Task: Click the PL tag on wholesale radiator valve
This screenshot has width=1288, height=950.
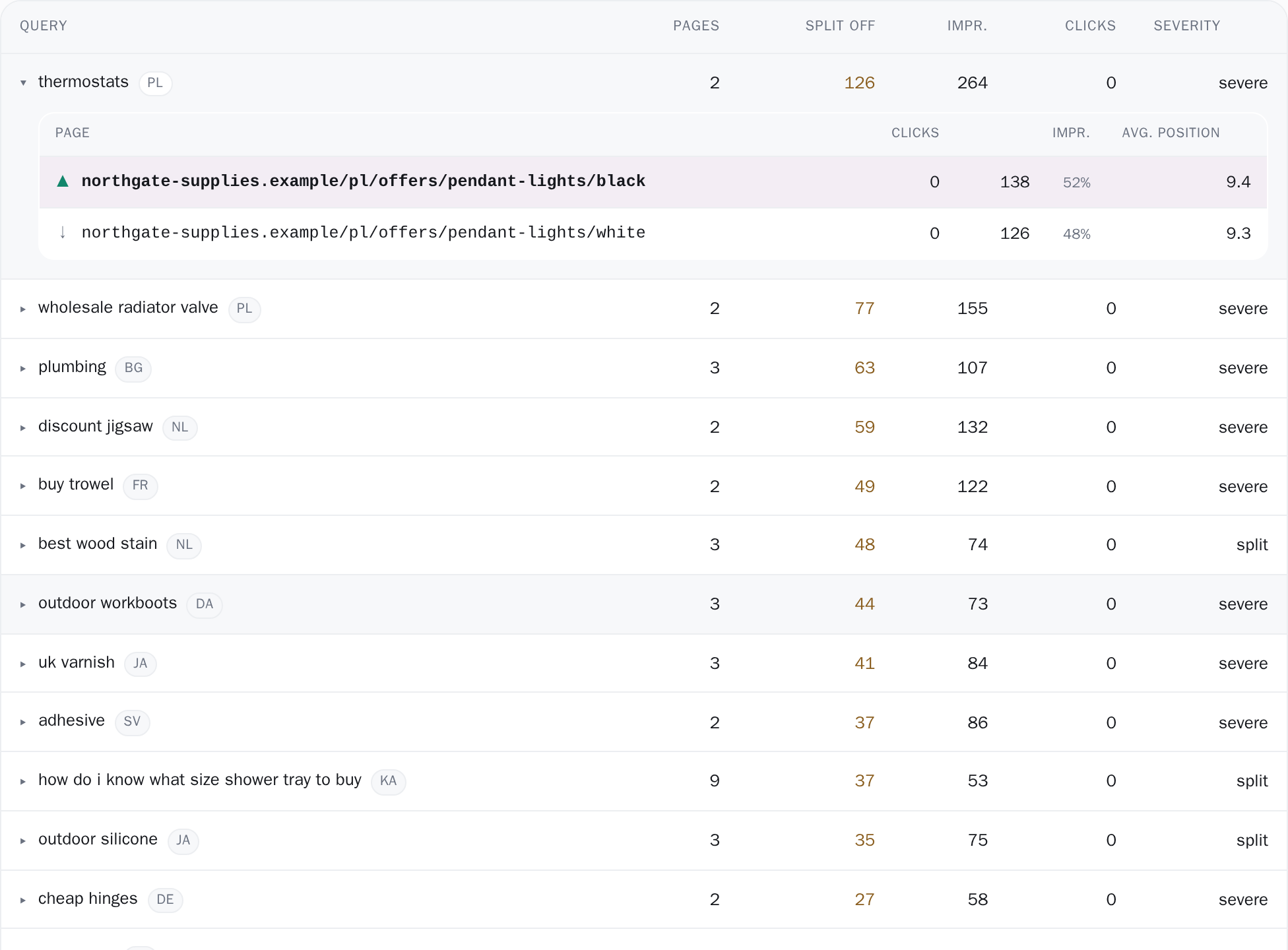Action: coord(244,309)
